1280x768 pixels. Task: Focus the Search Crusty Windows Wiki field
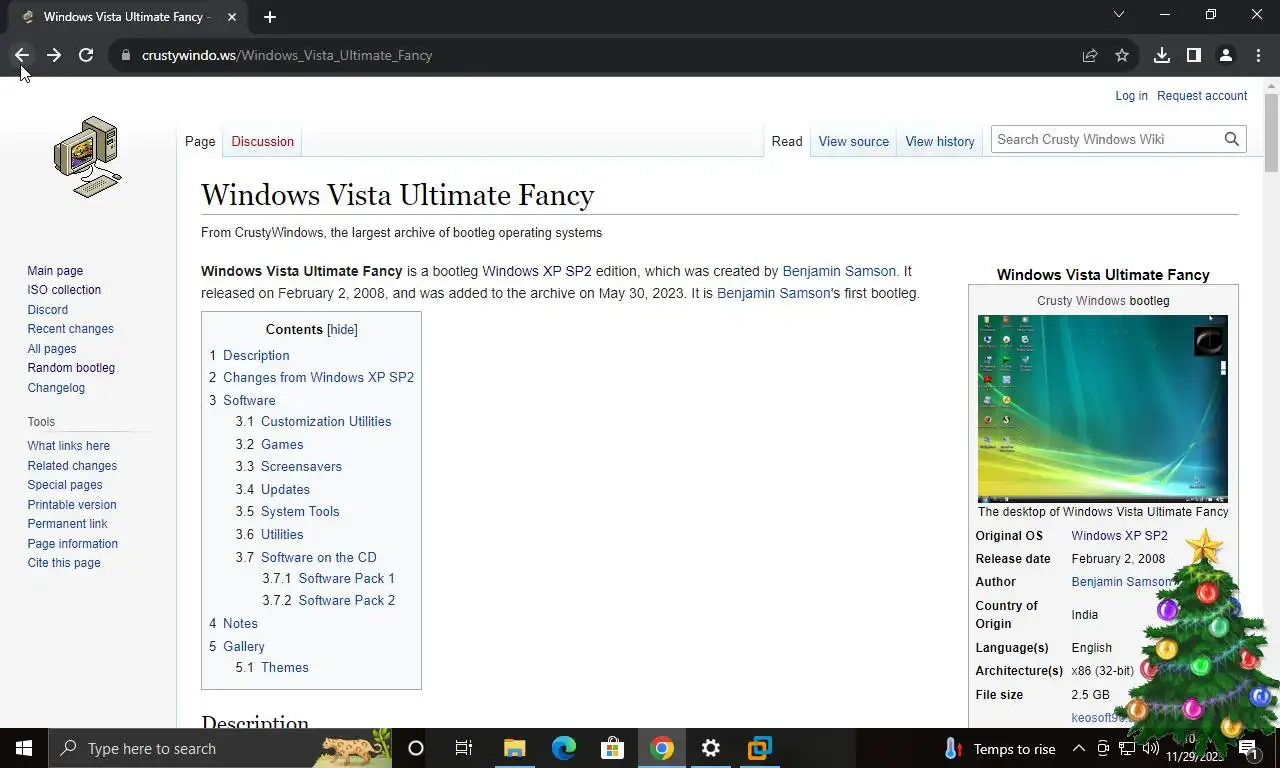pyautogui.click(x=1105, y=139)
